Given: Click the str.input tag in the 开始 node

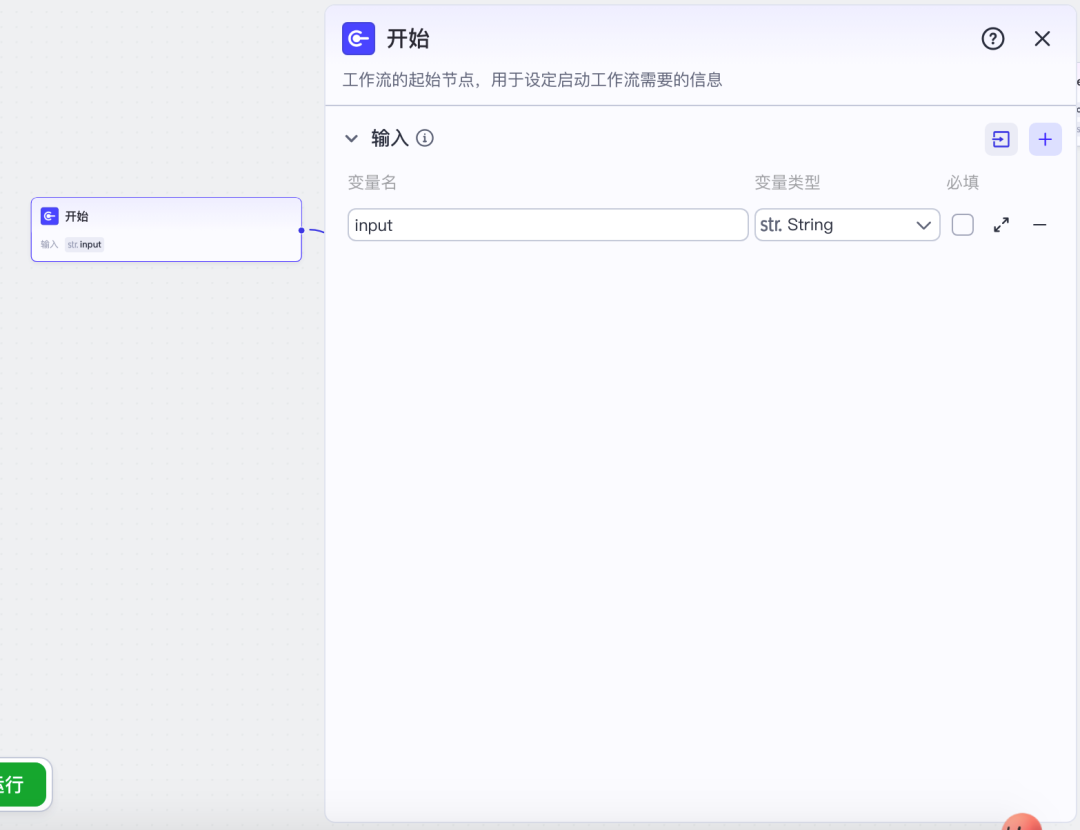Looking at the screenshot, I should click(84, 245).
